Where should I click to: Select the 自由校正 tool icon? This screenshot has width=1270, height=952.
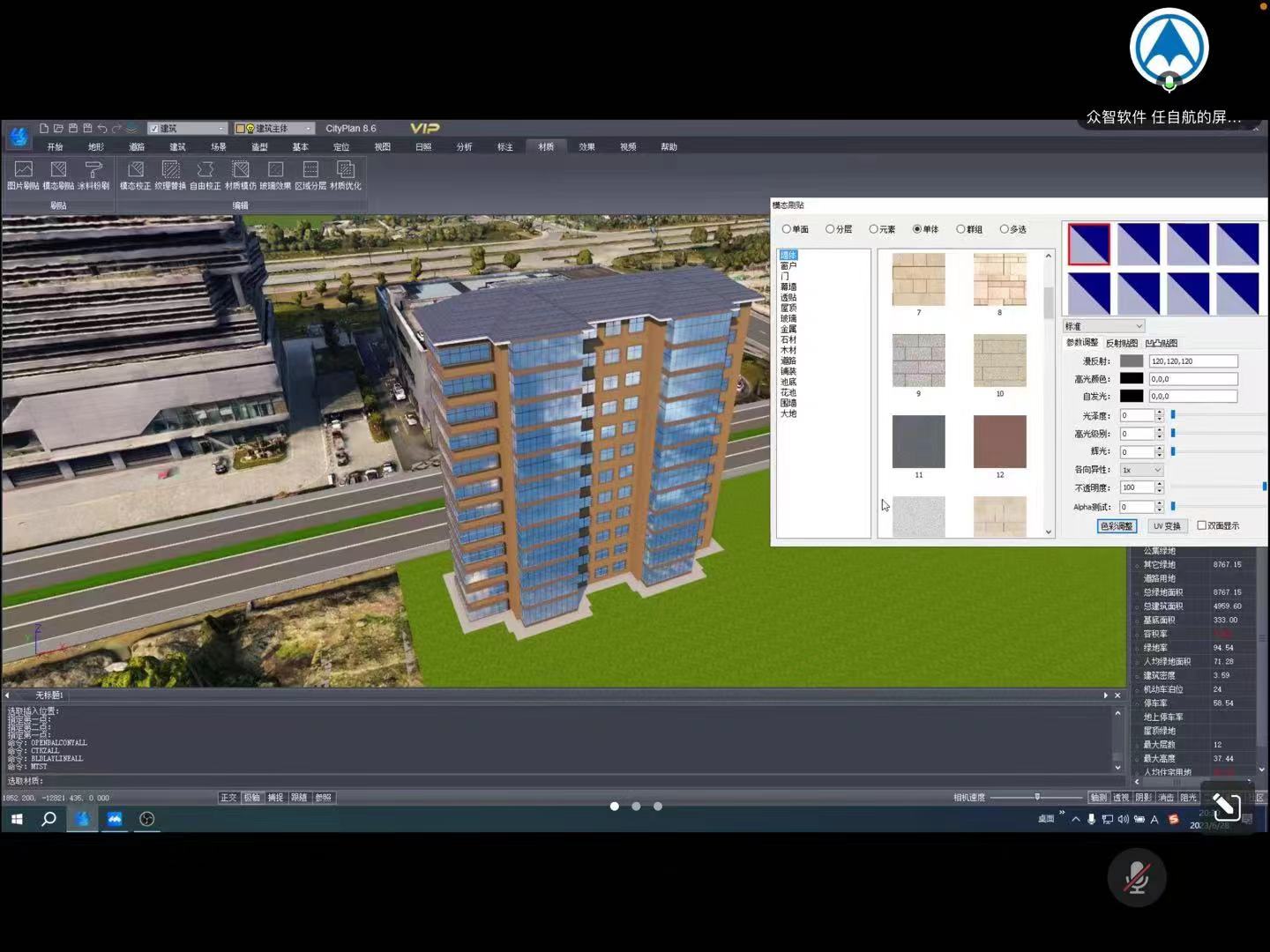(205, 170)
